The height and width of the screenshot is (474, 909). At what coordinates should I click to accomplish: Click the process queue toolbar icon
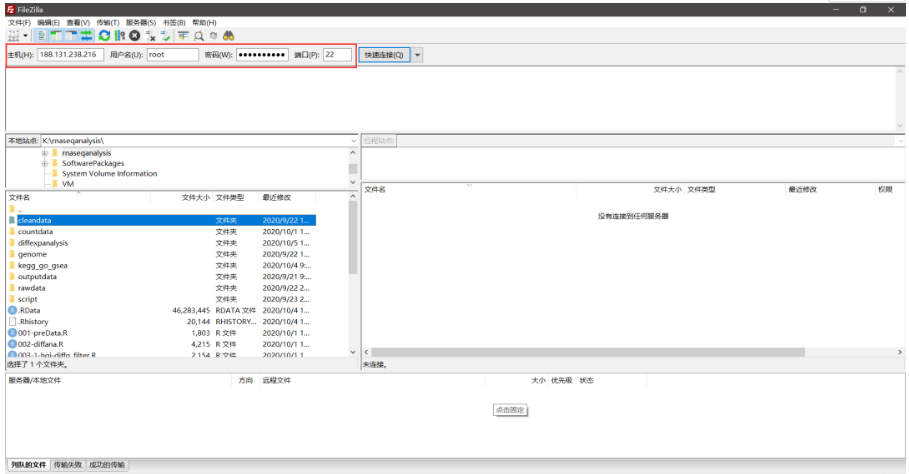coord(119,35)
